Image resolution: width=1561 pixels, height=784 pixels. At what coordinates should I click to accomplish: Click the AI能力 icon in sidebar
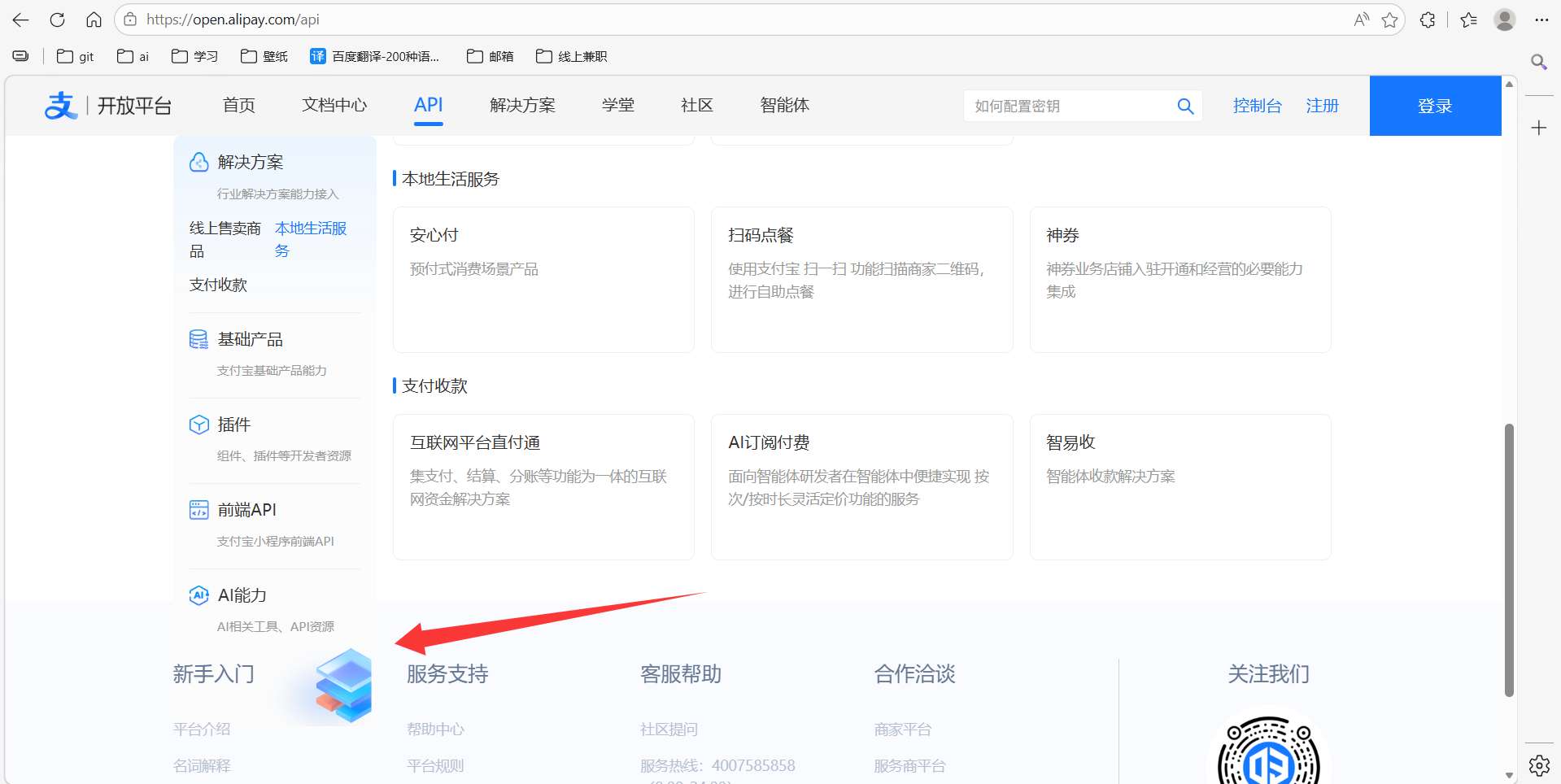199,595
